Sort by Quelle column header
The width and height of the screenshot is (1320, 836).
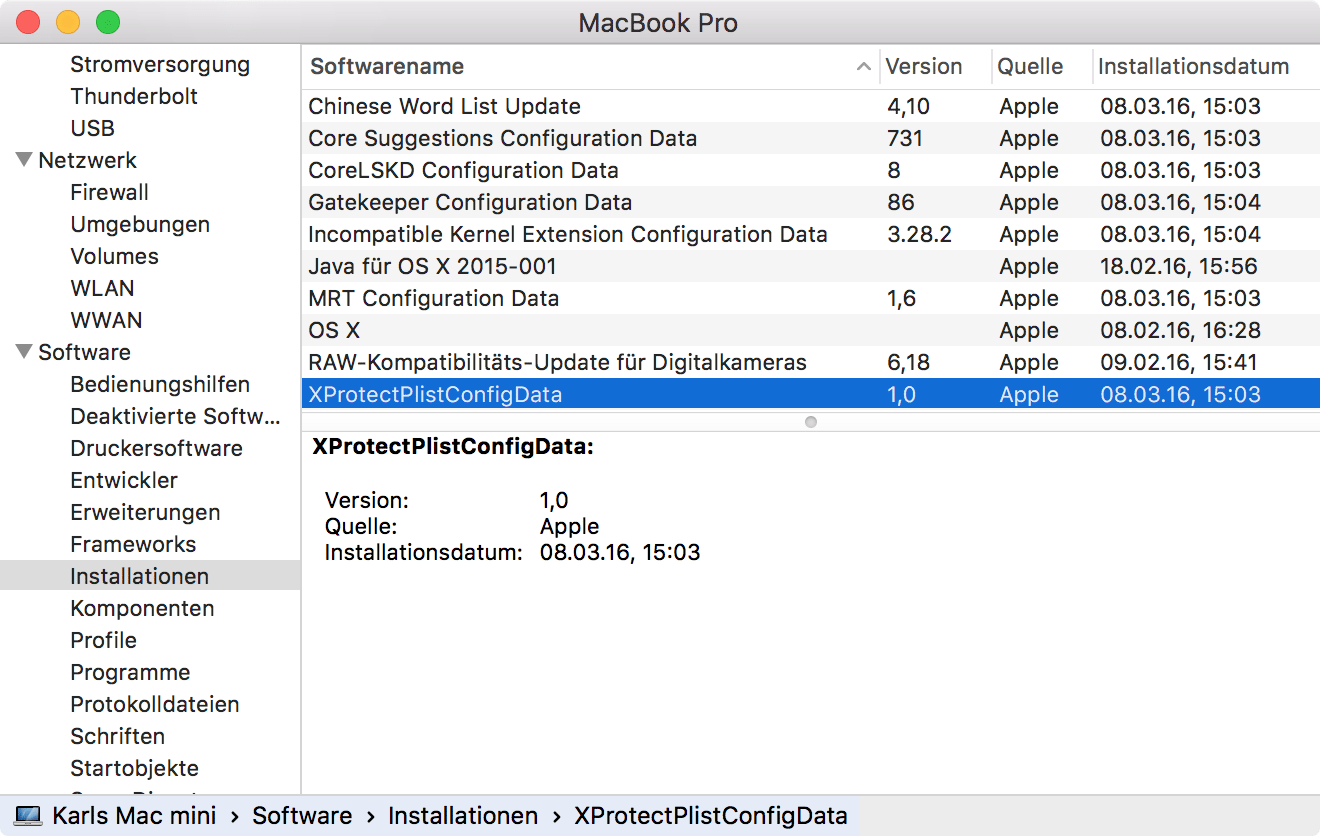[x=1030, y=67]
